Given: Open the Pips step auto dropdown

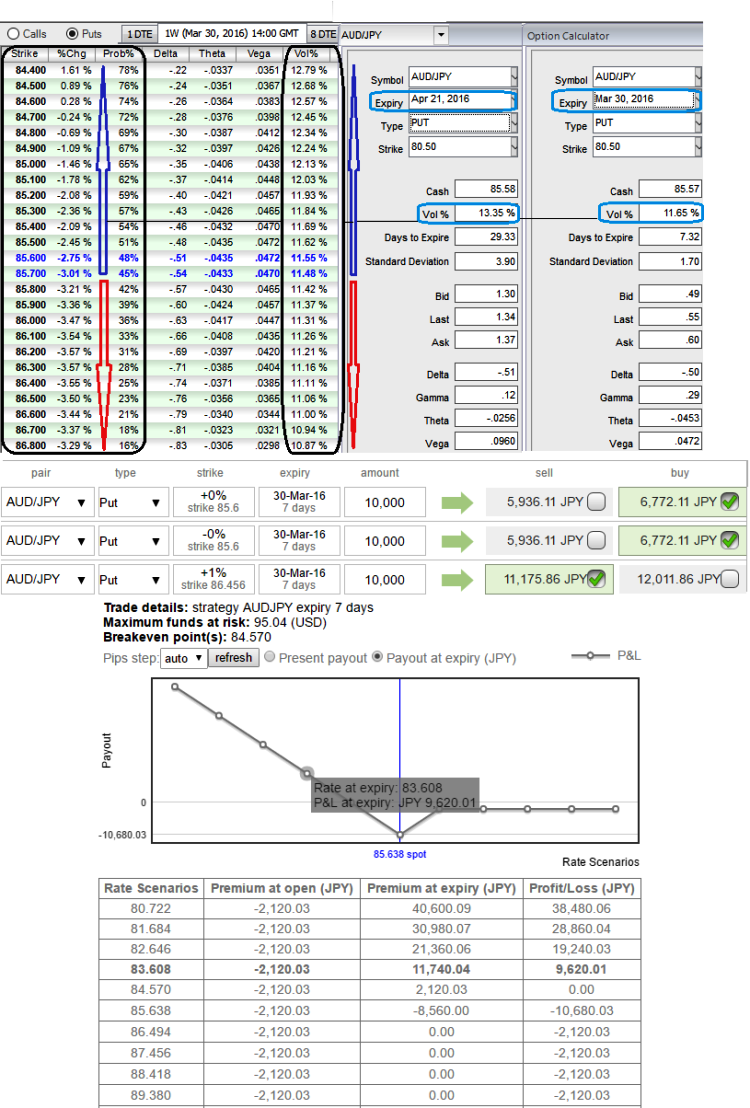Looking at the screenshot, I should [x=183, y=658].
